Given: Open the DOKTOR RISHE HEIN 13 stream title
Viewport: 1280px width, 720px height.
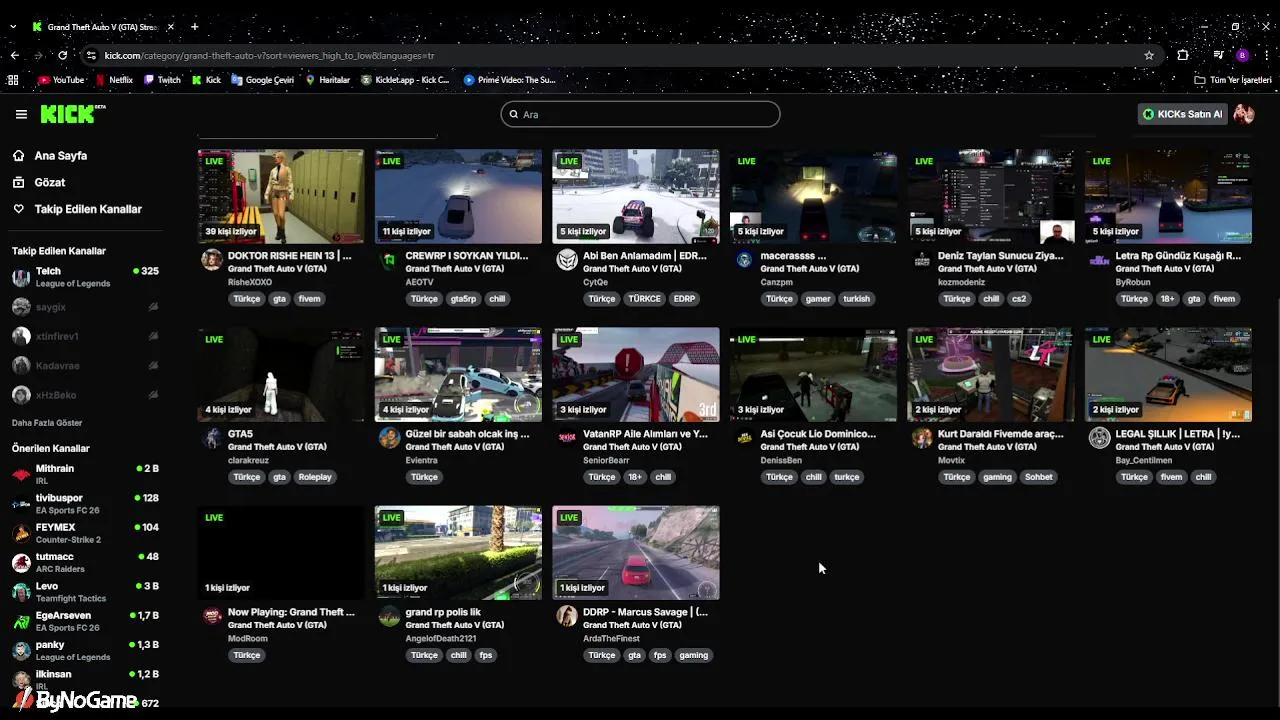Looking at the screenshot, I should point(290,256).
